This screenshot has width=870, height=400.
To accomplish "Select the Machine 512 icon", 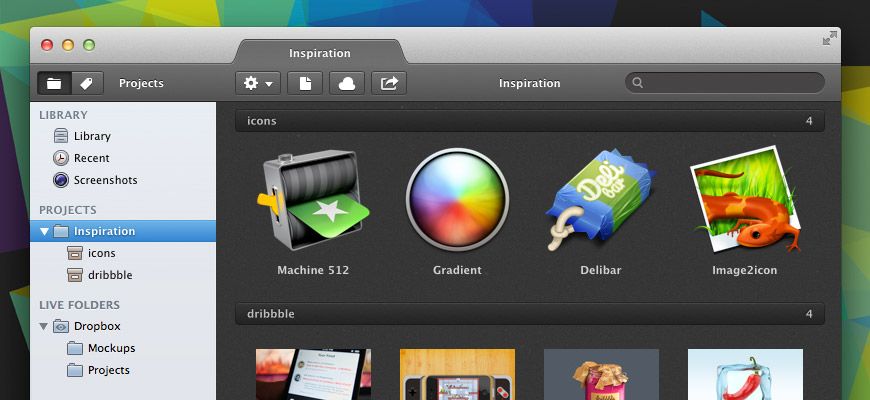I will point(313,201).
